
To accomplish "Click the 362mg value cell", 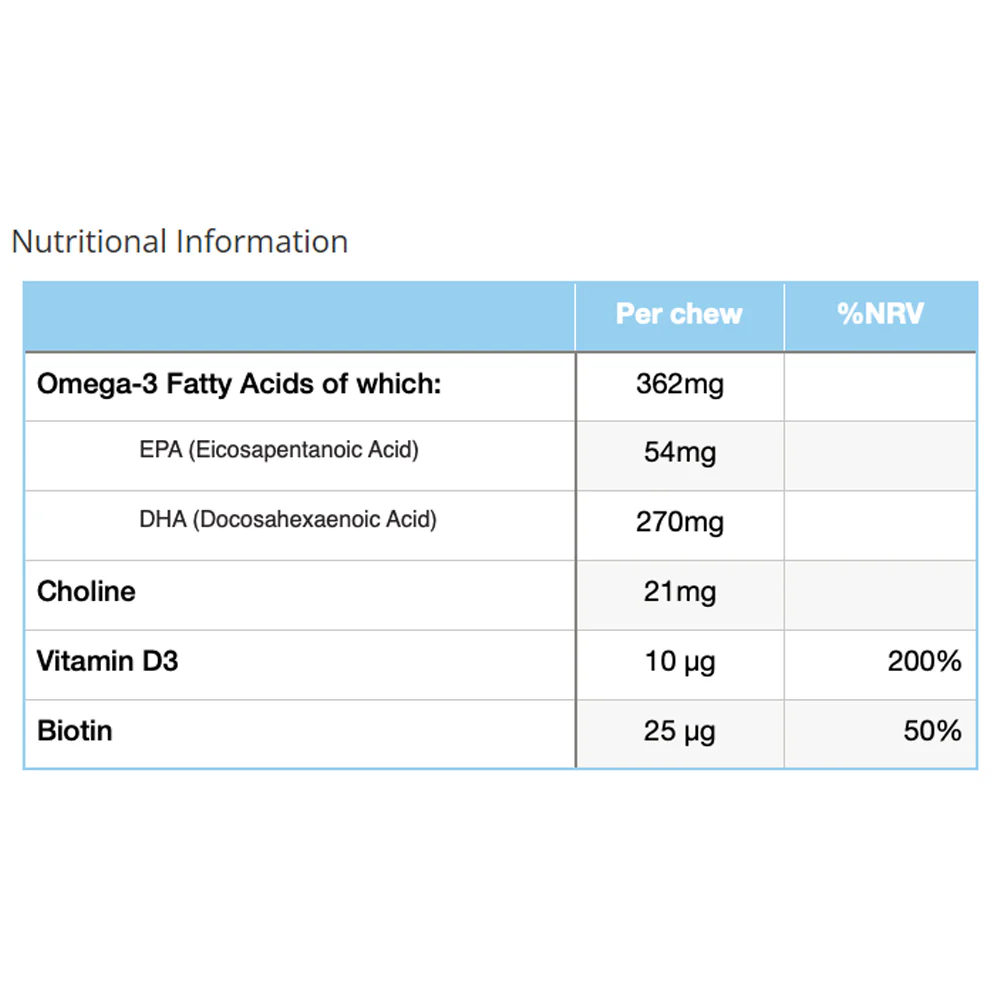I will (680, 384).
